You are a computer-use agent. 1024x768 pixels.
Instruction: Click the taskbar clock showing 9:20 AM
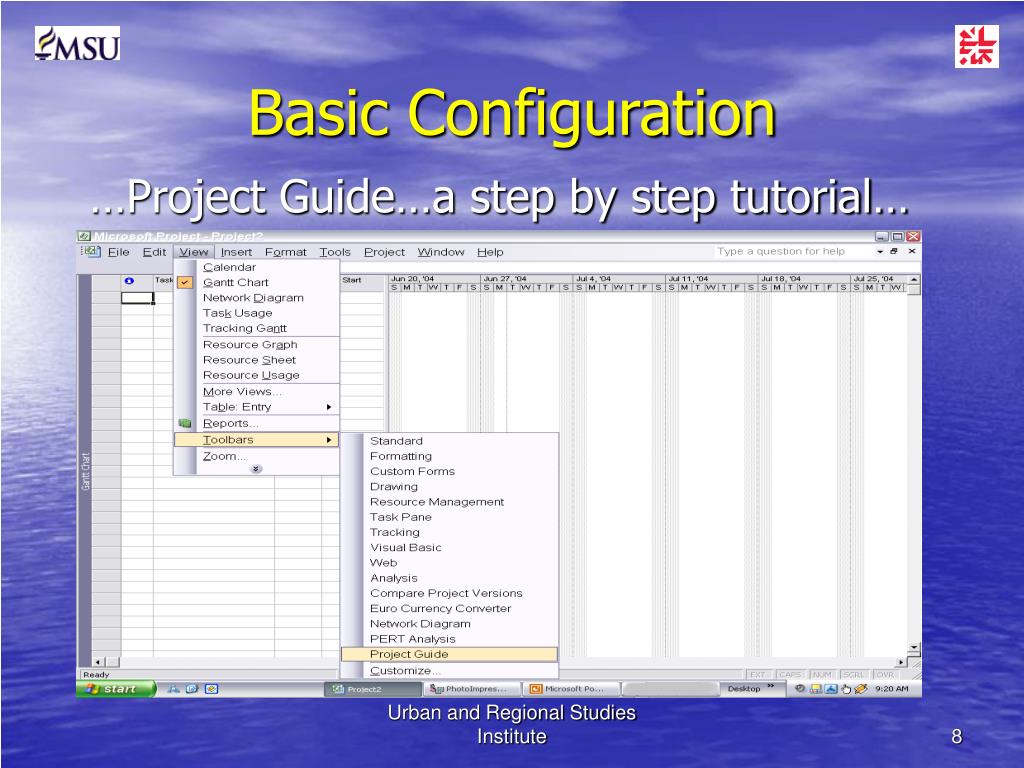(x=891, y=689)
